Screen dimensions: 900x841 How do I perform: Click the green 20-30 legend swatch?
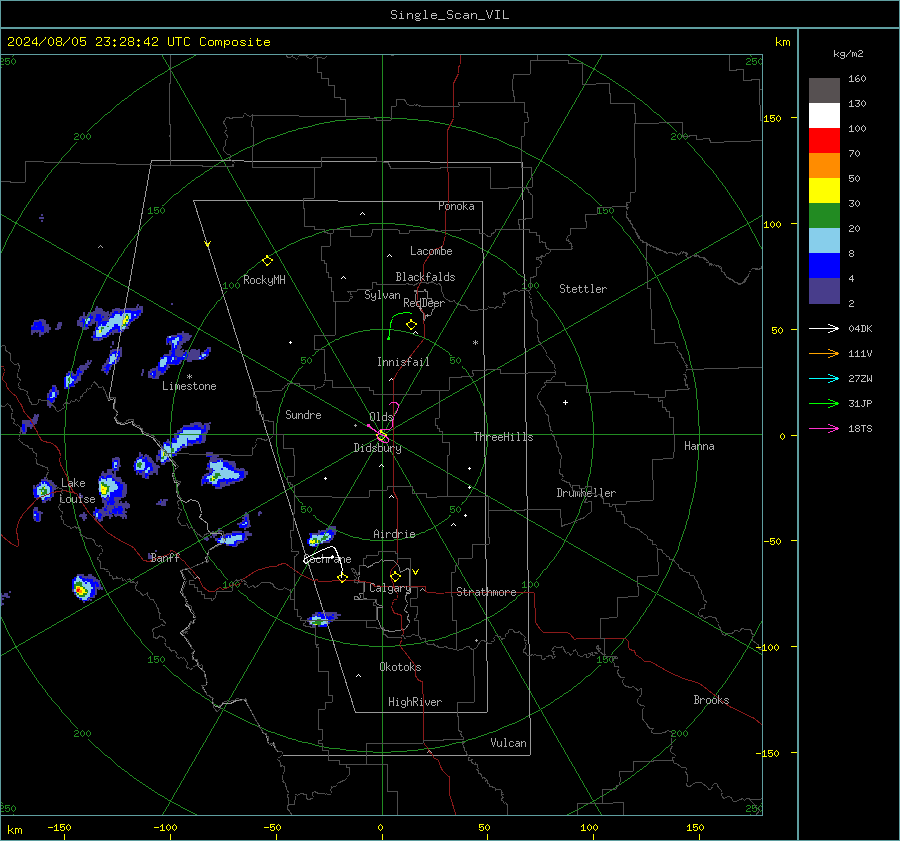824,215
